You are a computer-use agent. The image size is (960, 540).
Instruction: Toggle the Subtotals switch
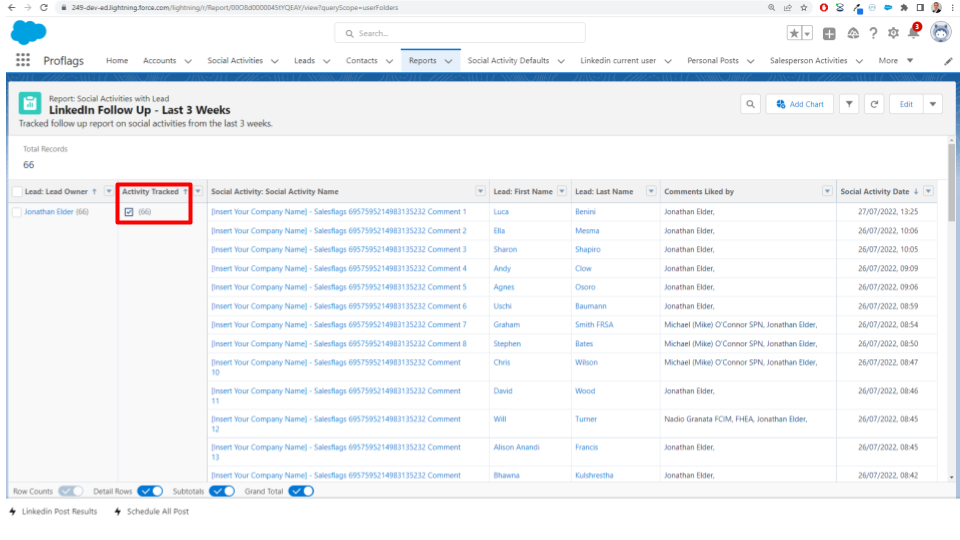tap(222, 491)
